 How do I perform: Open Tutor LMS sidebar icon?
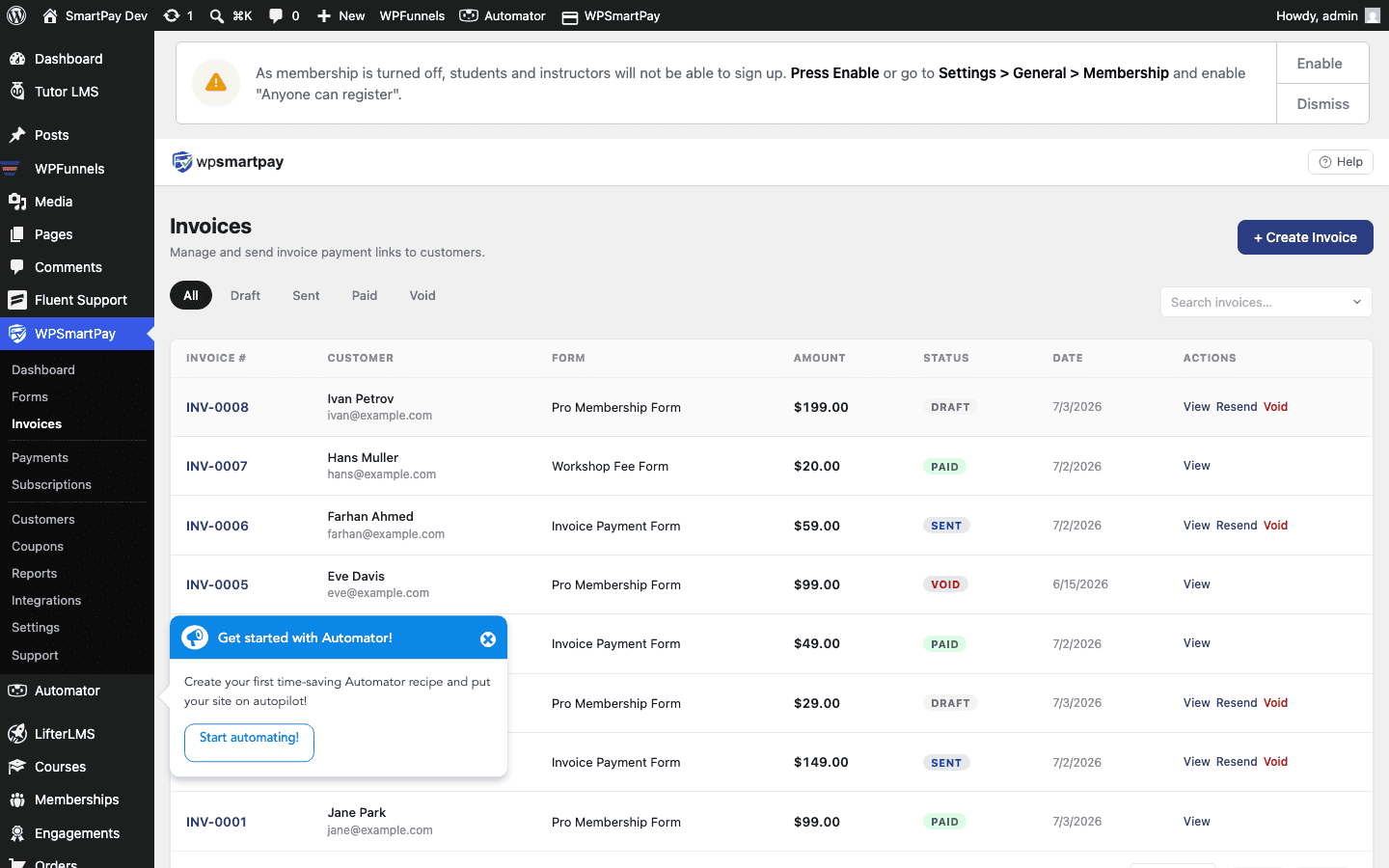click(17, 92)
